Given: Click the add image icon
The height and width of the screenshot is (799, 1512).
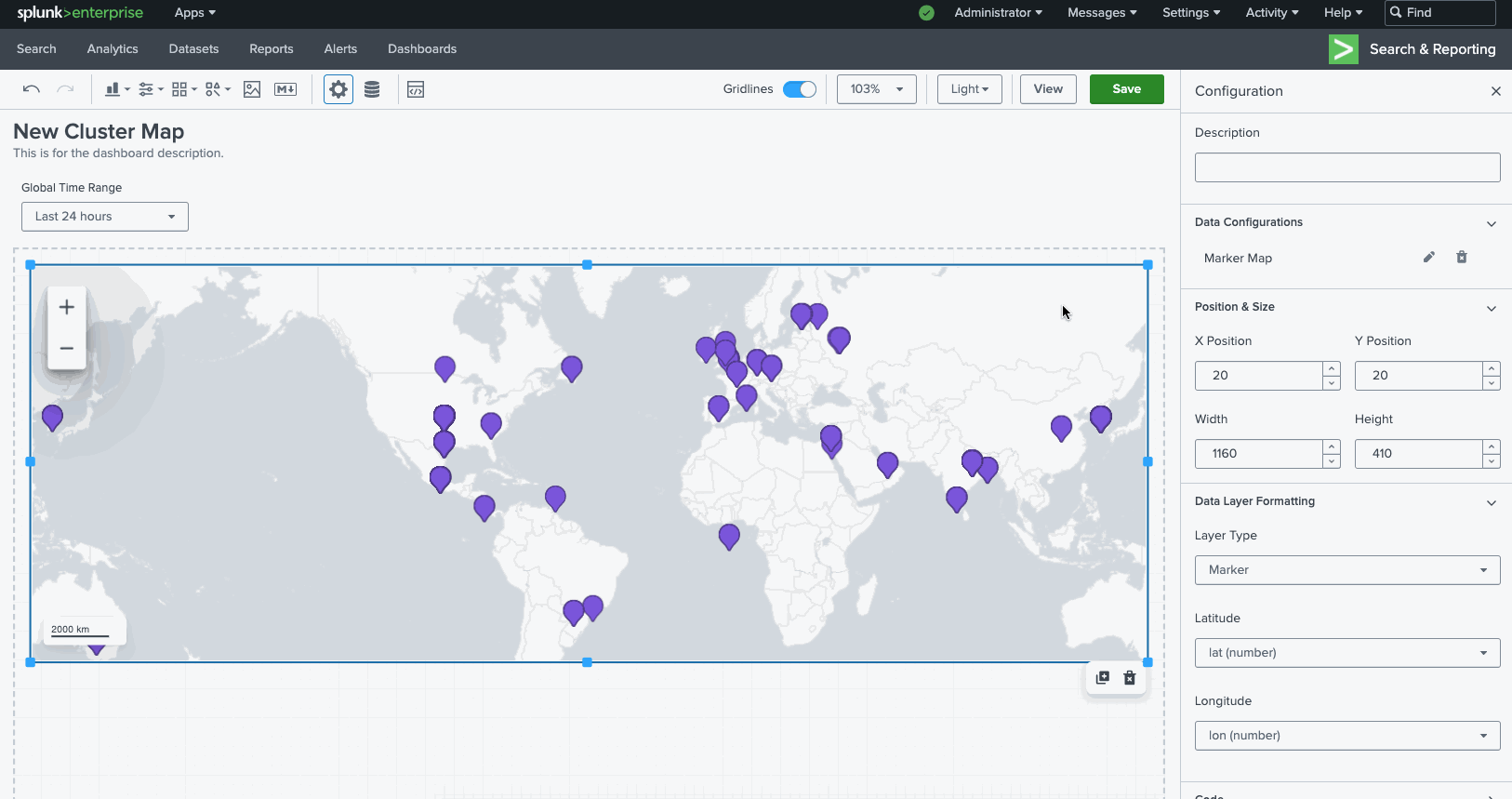Looking at the screenshot, I should (252, 89).
